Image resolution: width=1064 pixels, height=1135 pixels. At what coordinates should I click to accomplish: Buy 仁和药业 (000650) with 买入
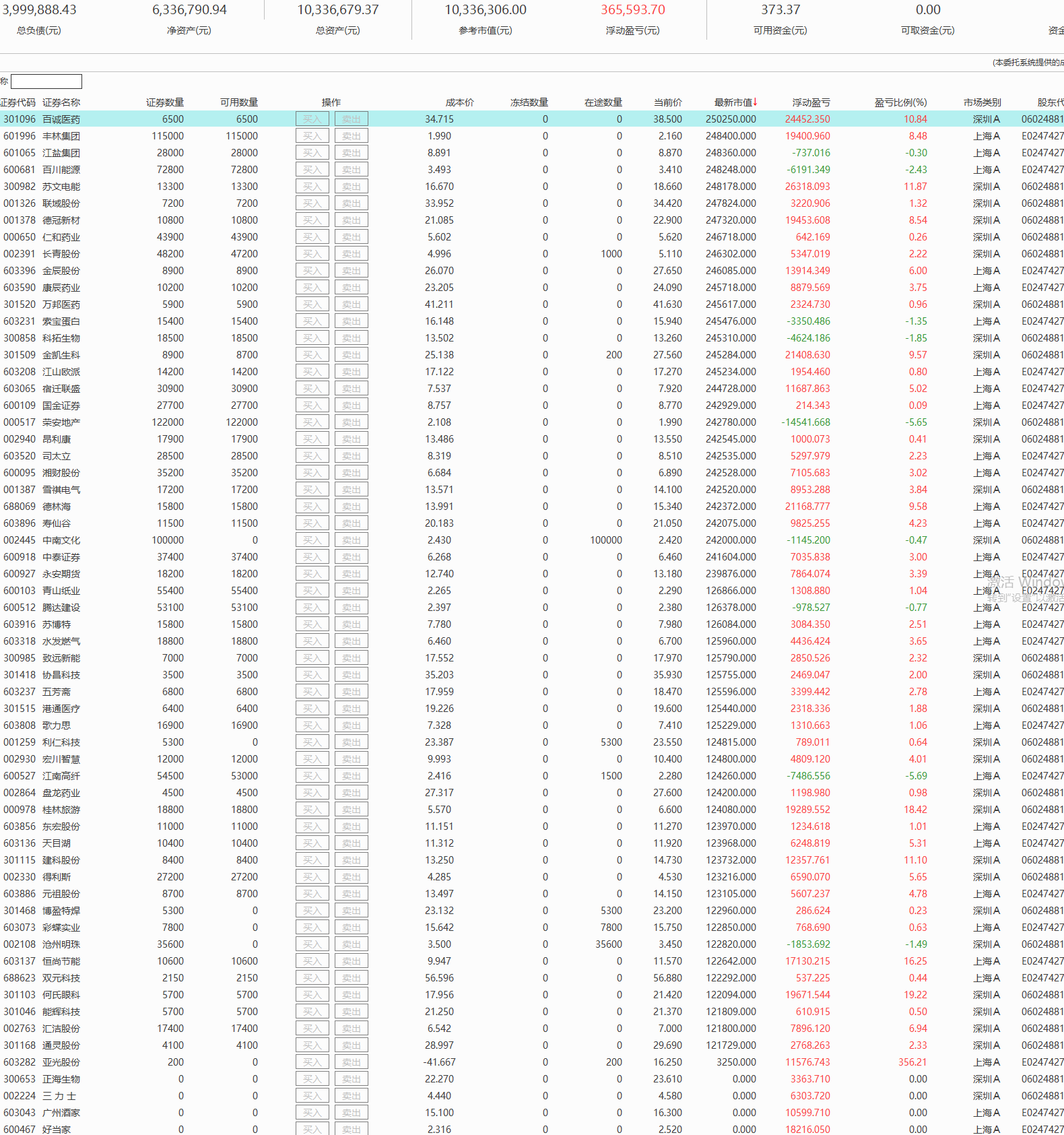[x=312, y=237]
